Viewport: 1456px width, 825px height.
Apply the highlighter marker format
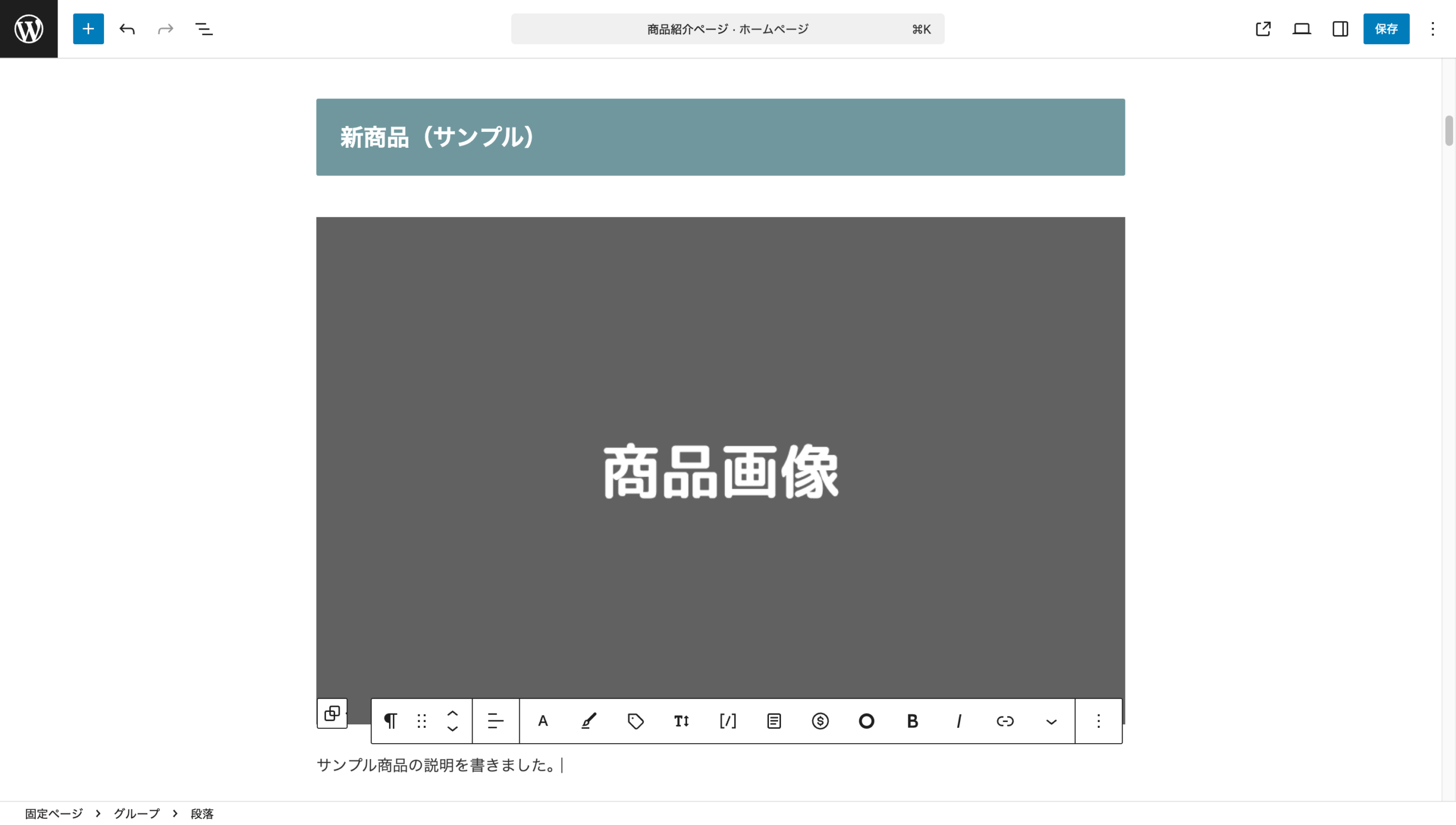click(589, 721)
